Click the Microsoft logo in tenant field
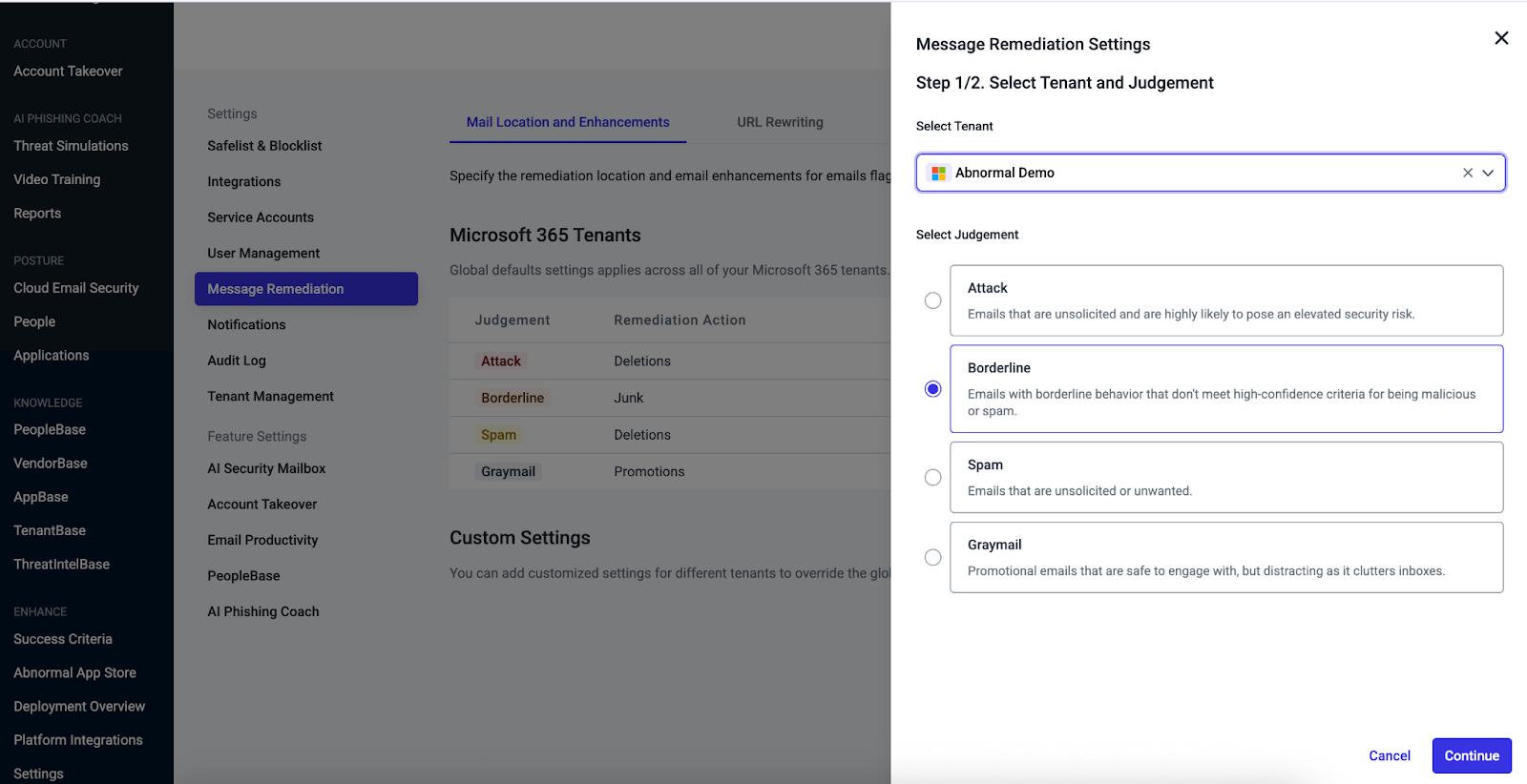1527x784 pixels. coord(938,173)
